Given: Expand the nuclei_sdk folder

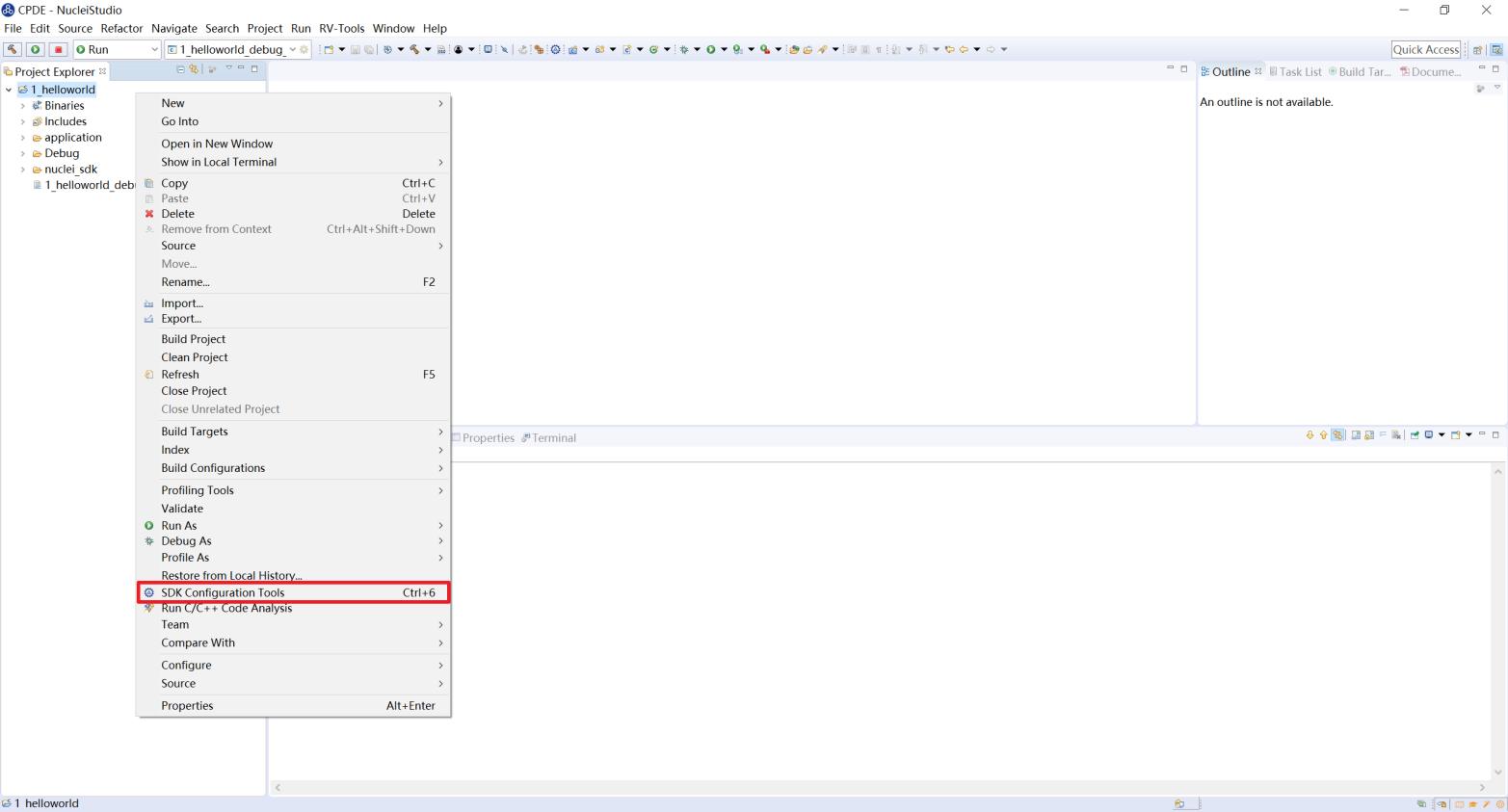Looking at the screenshot, I should click(23, 170).
